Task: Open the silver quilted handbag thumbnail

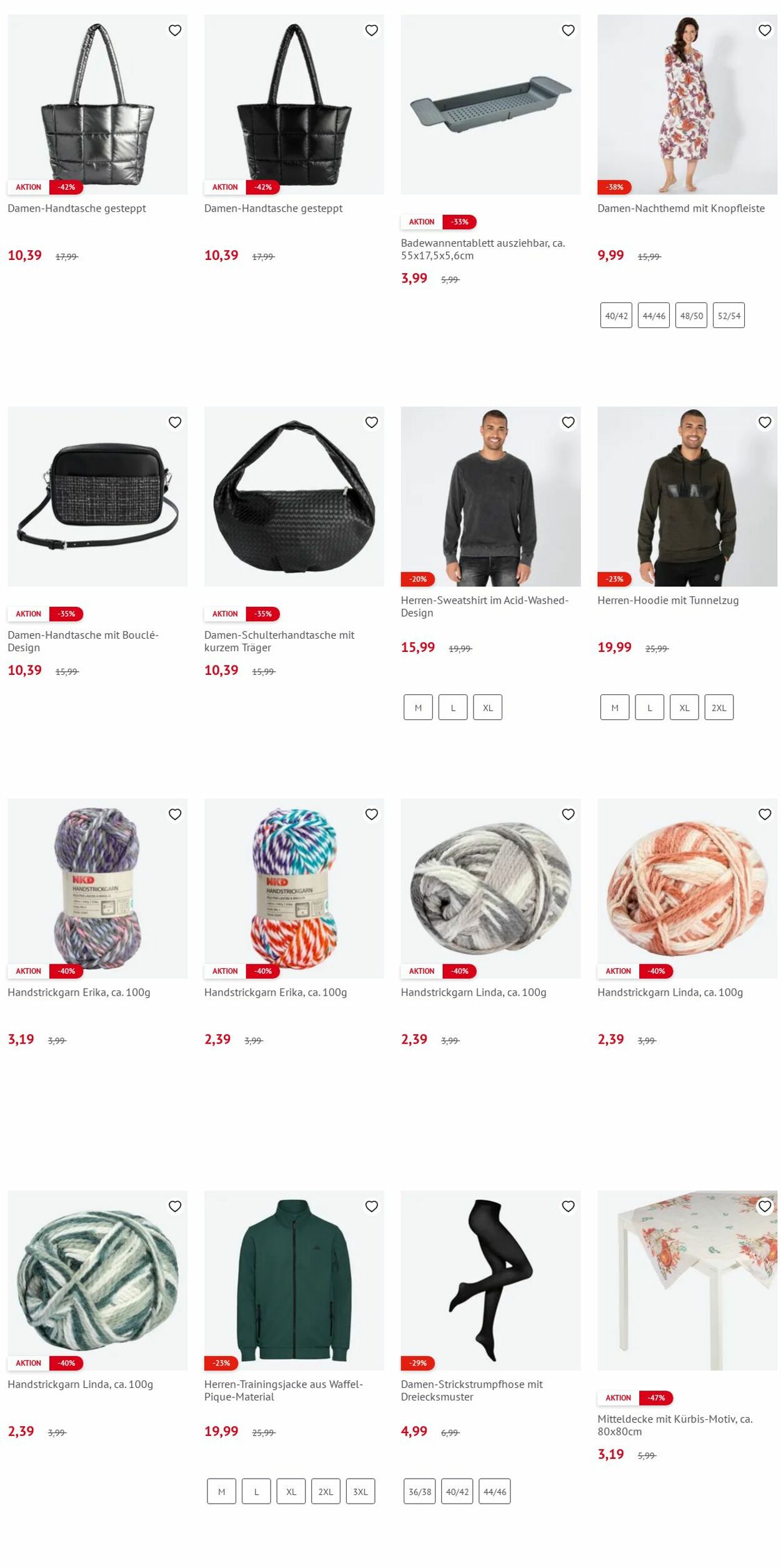Action: [x=97, y=104]
